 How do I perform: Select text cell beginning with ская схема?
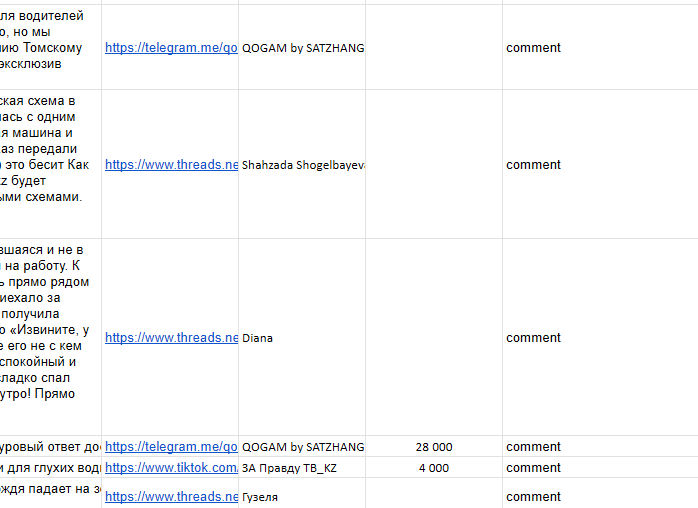50,165
